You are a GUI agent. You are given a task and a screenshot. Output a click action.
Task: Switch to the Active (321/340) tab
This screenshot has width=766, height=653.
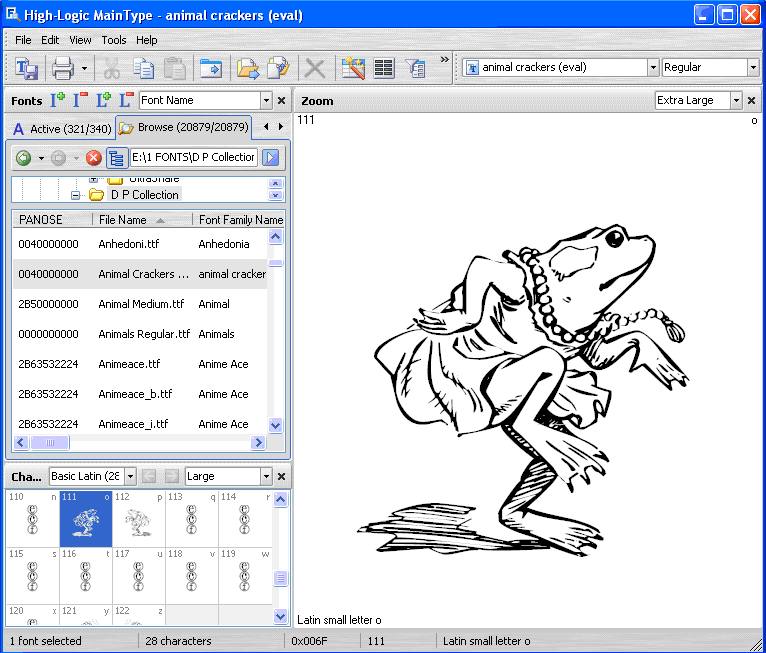62,129
